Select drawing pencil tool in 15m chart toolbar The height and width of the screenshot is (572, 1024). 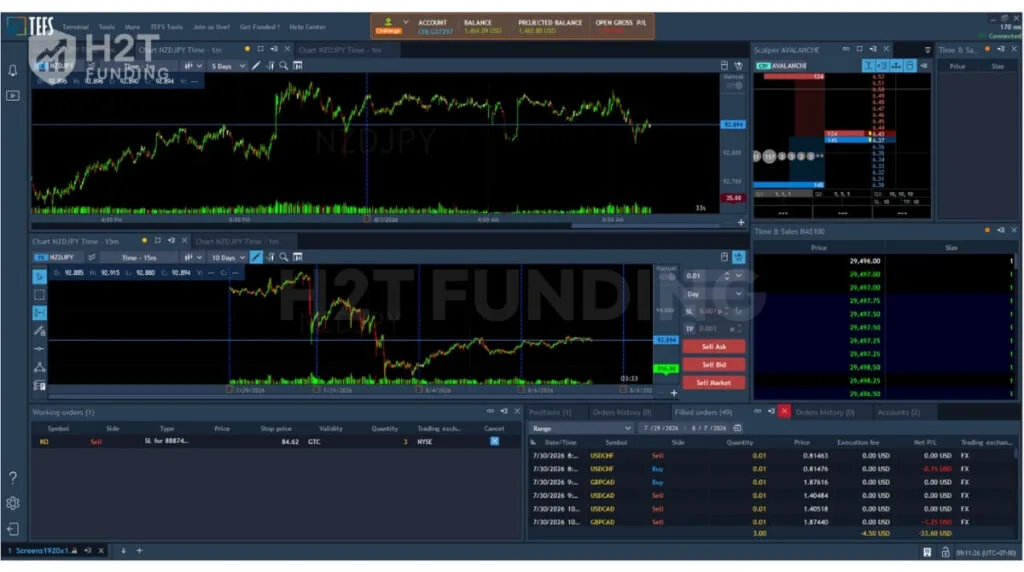[256, 257]
